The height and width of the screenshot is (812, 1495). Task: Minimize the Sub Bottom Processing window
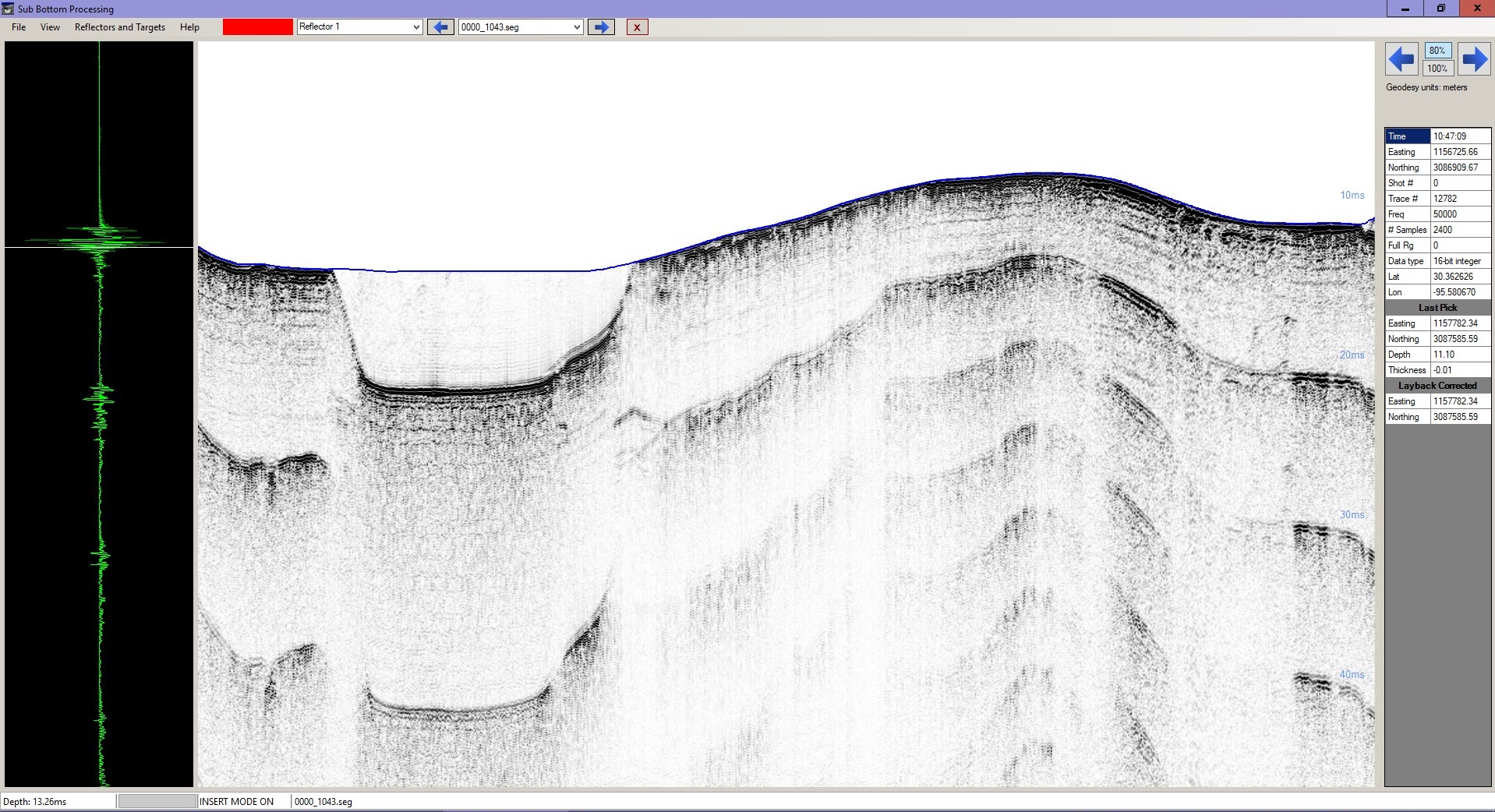[1405, 9]
